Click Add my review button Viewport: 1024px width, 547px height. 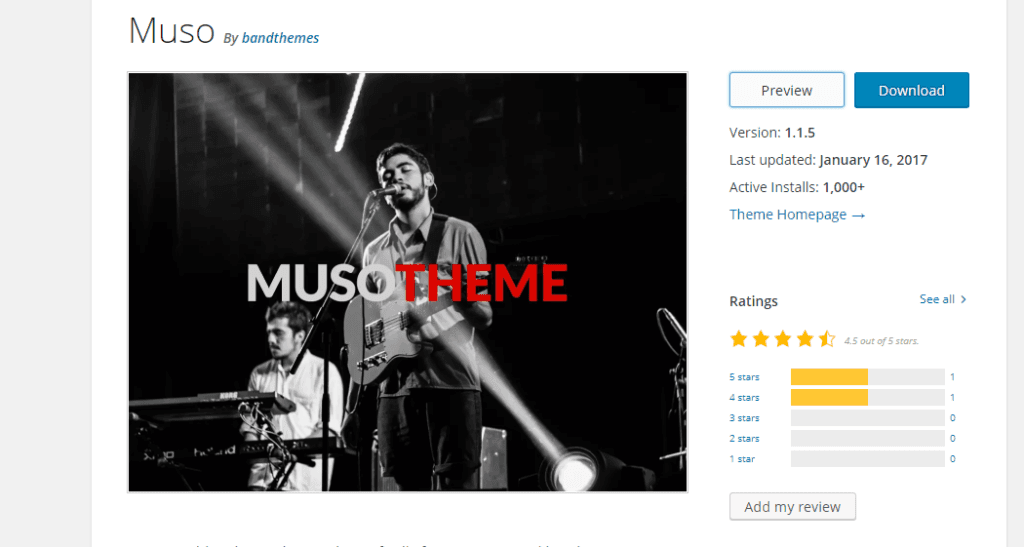click(x=792, y=507)
